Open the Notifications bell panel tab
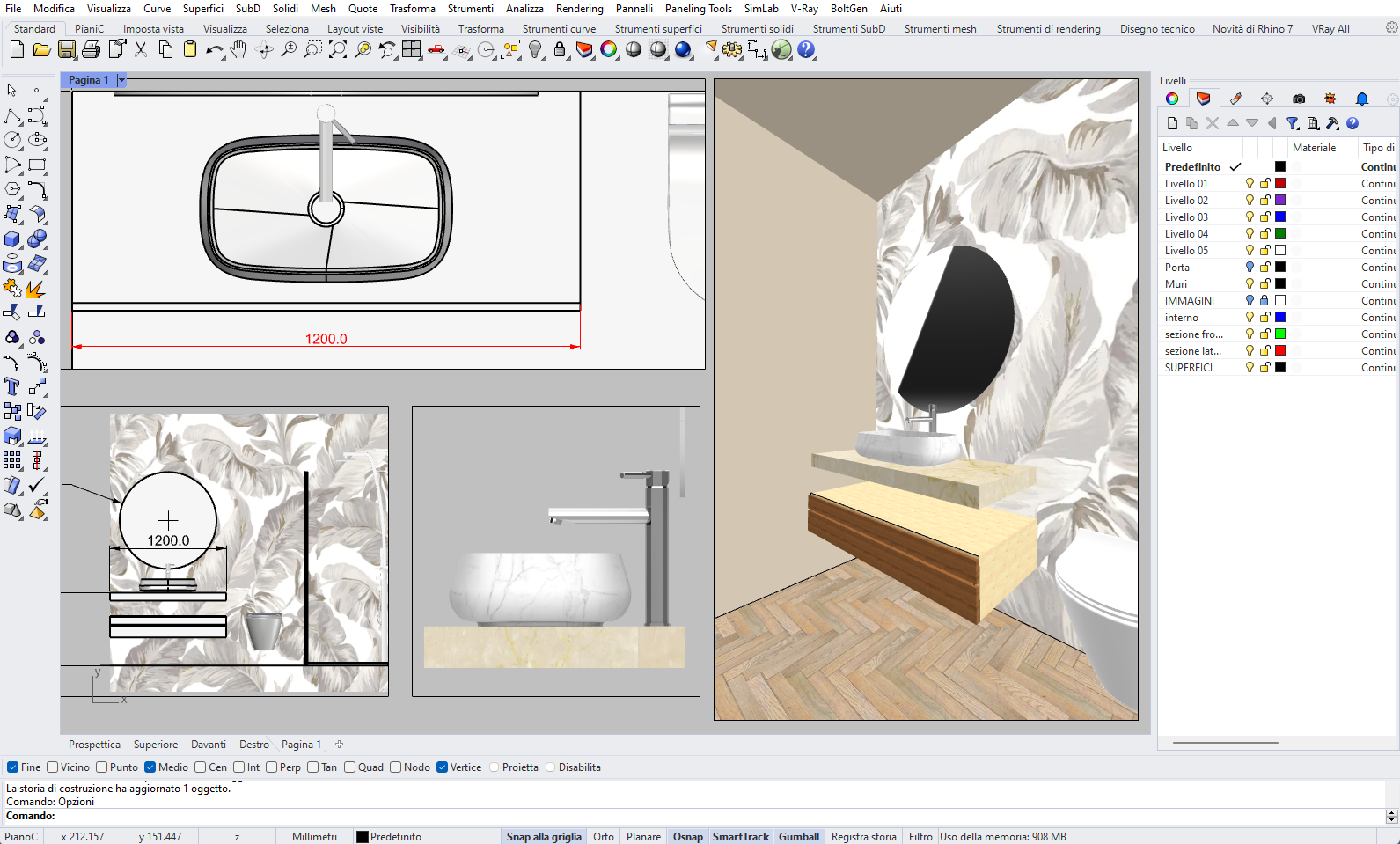 [x=1362, y=99]
